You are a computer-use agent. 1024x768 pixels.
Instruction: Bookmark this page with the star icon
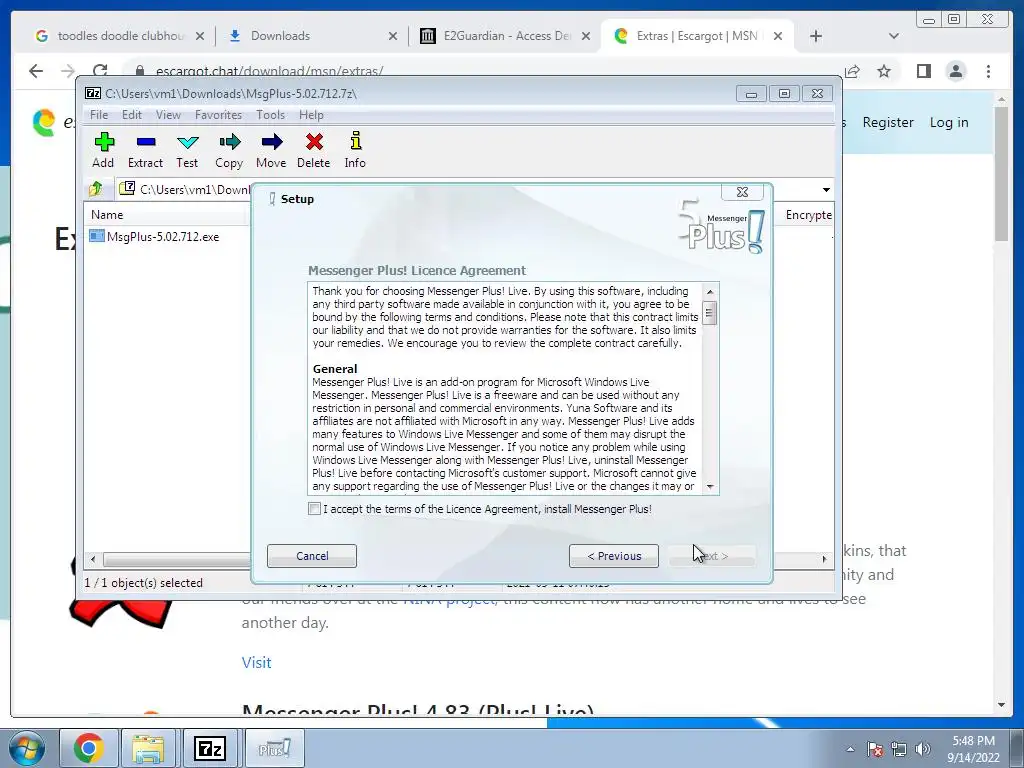point(884,71)
